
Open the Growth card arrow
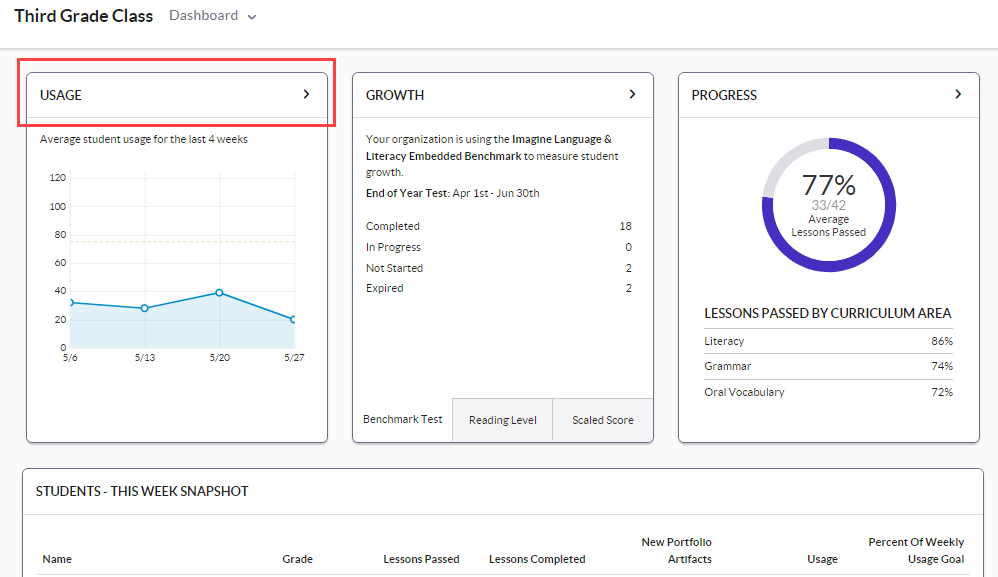(x=632, y=94)
